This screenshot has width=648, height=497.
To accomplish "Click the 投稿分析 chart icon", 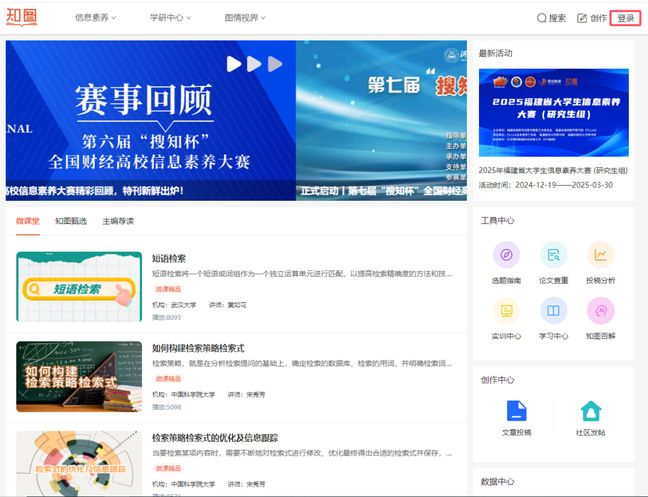I will click(x=600, y=255).
